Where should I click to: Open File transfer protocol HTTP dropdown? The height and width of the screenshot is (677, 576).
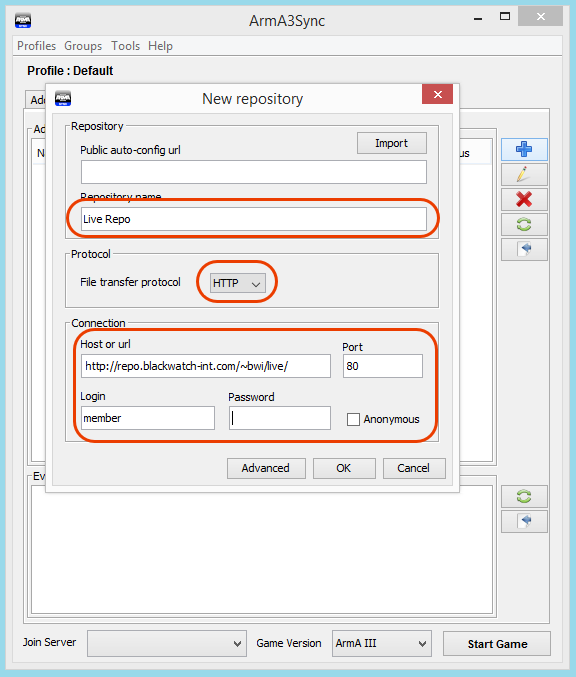click(x=237, y=283)
